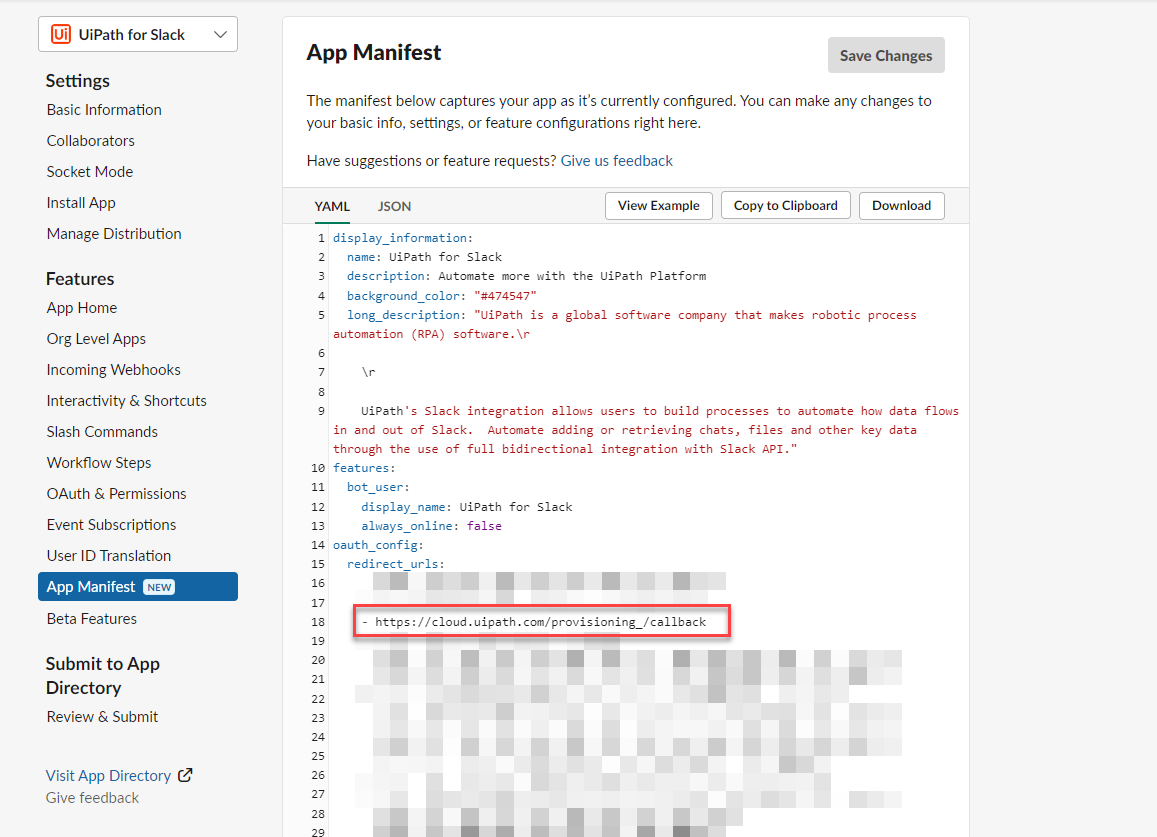The image size is (1157, 837).
Task: Go to Interactivity & Shortcuts
Action: click(x=127, y=401)
